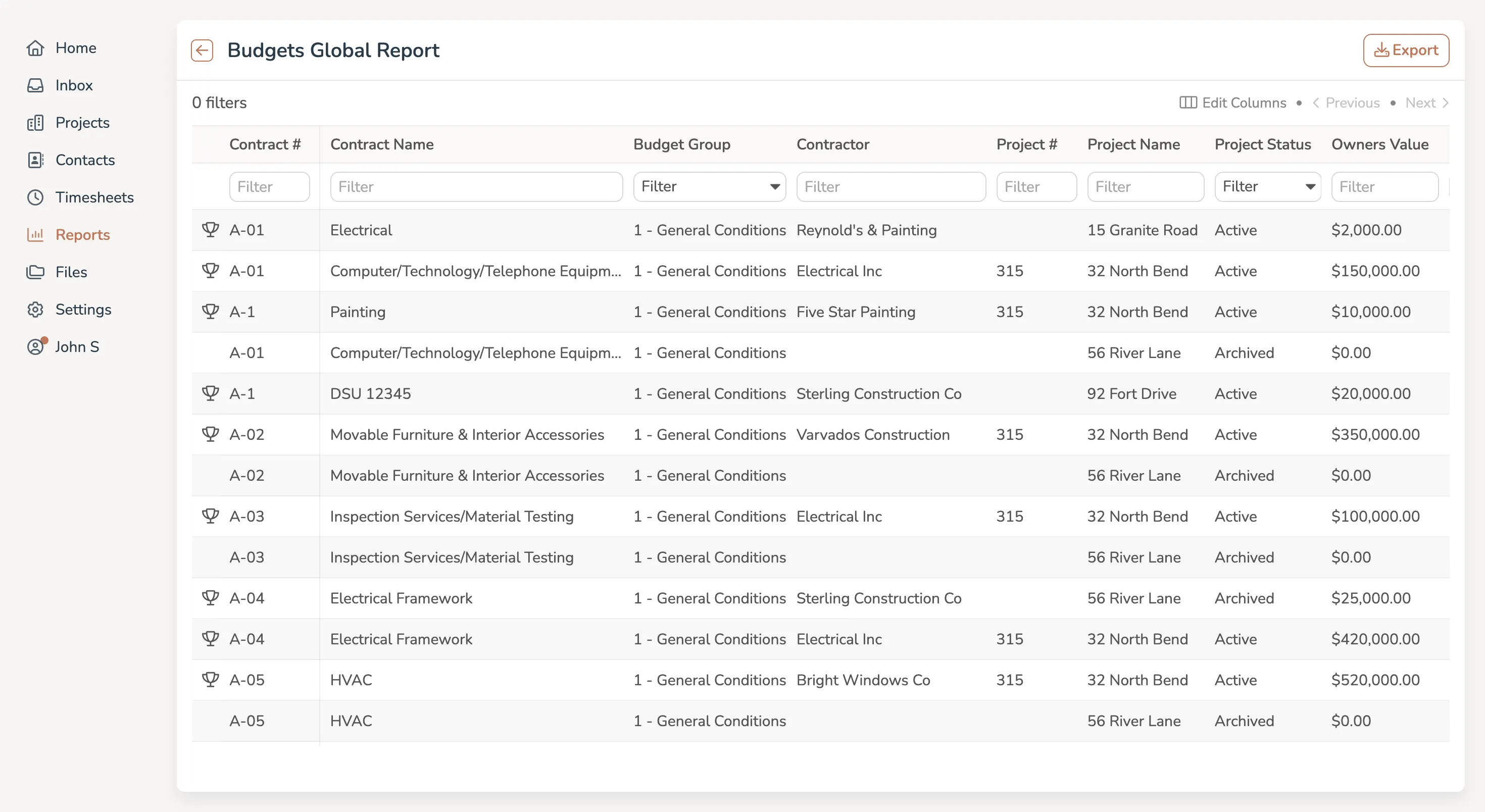View Contacts using the sidebar icon
The height and width of the screenshot is (812, 1485).
point(36,160)
